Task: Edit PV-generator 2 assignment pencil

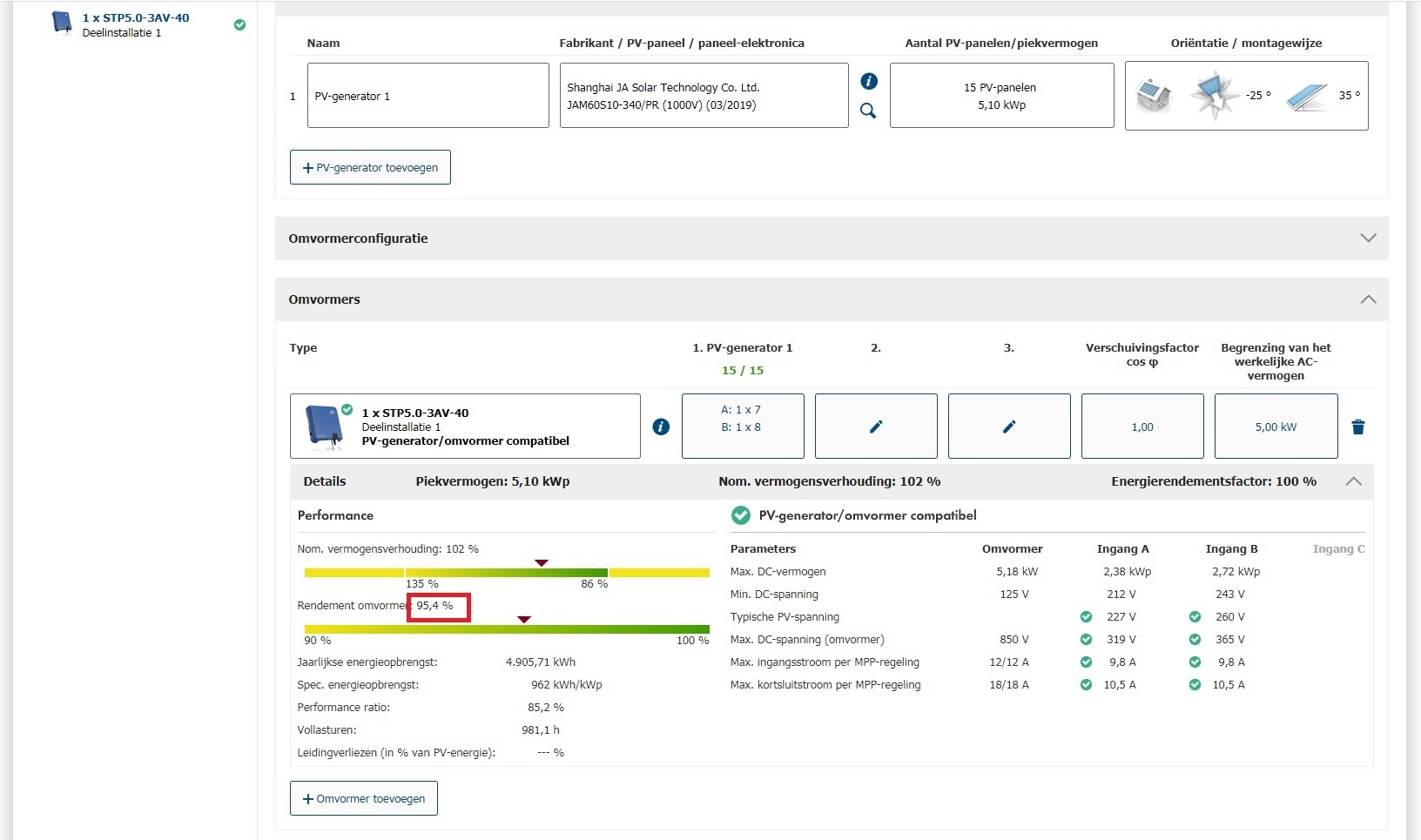Action: point(876,427)
